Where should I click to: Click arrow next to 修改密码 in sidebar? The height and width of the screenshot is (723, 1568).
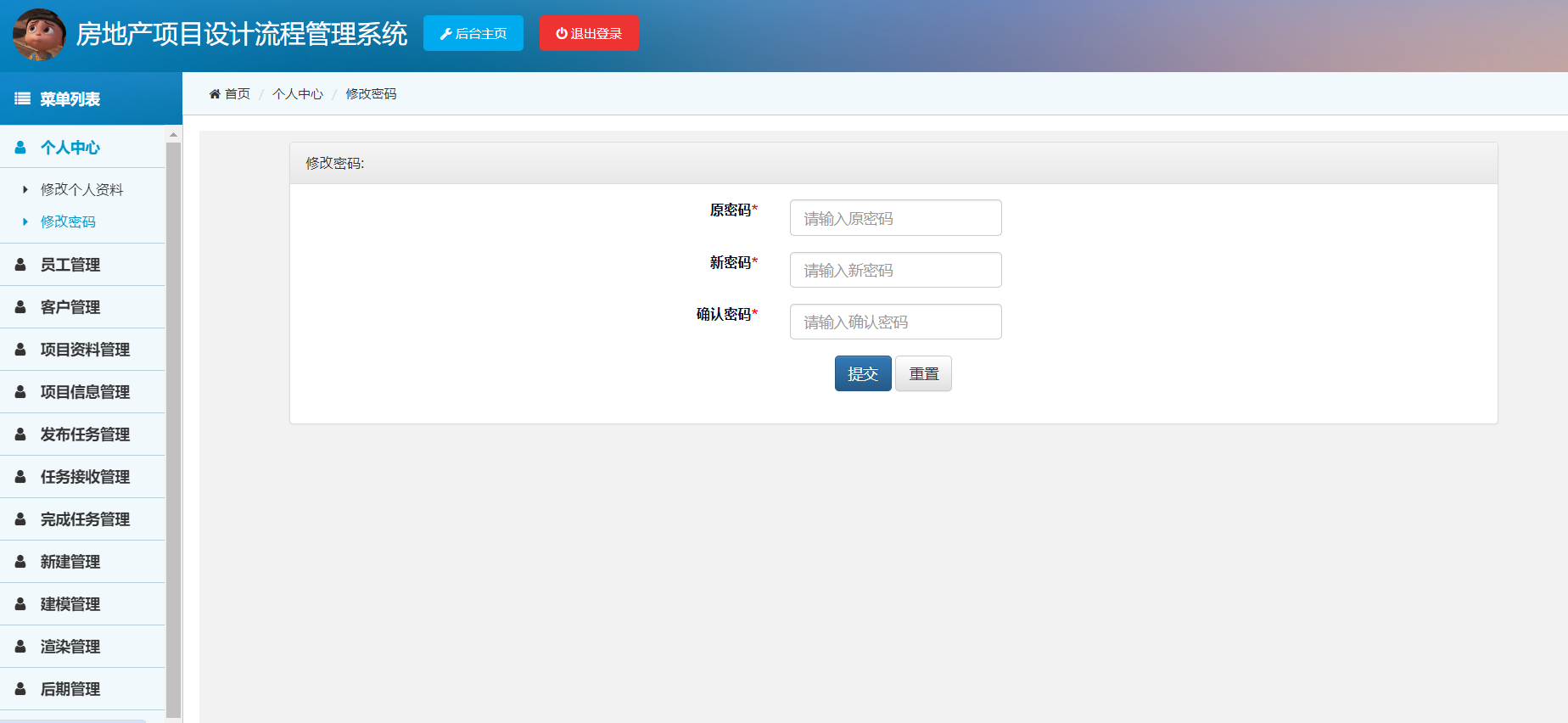(x=25, y=221)
